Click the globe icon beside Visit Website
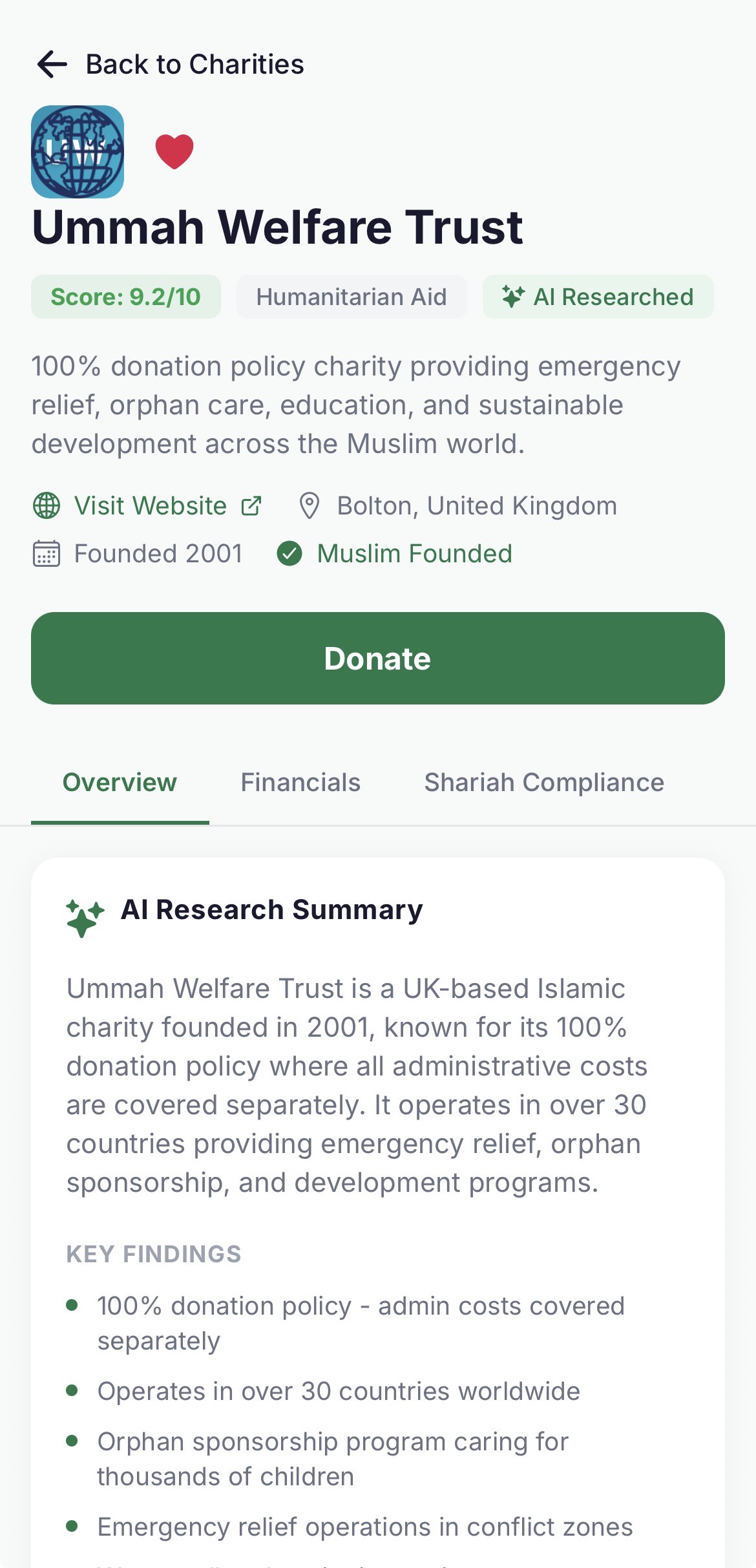756x1568 pixels. pos(47,505)
